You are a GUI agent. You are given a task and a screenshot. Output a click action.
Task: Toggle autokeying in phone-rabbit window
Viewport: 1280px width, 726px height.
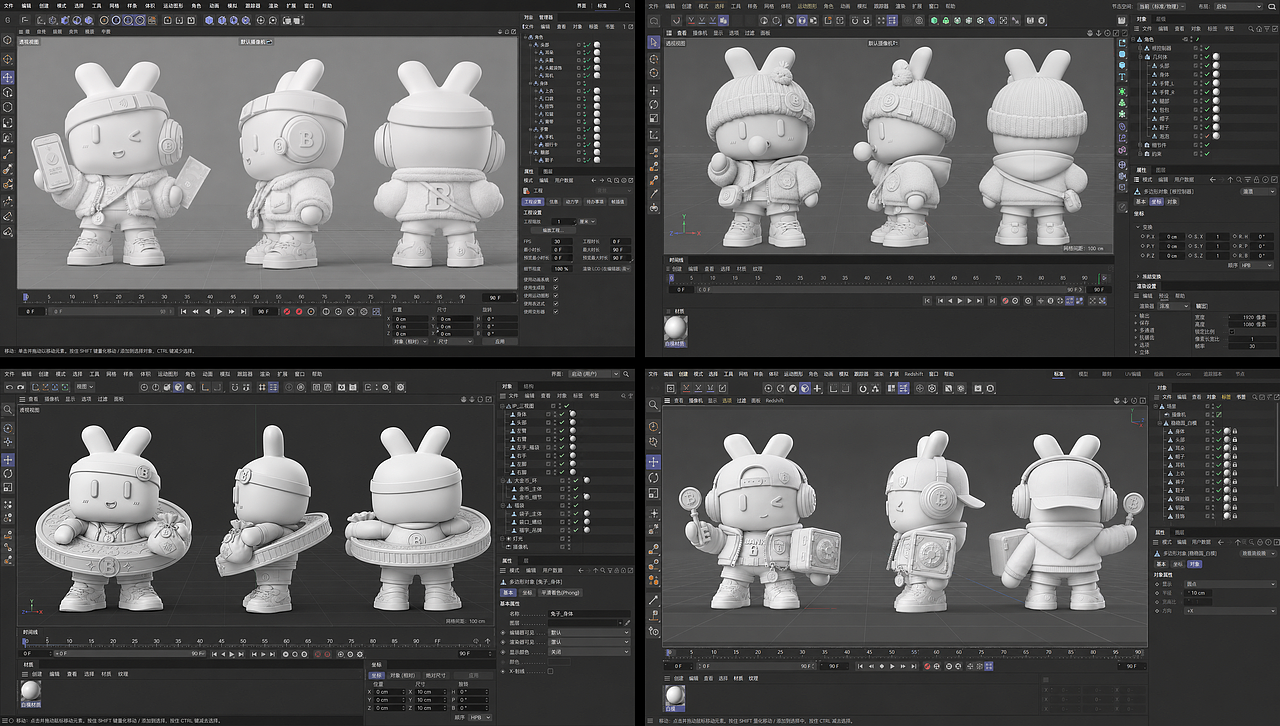tap(298, 311)
